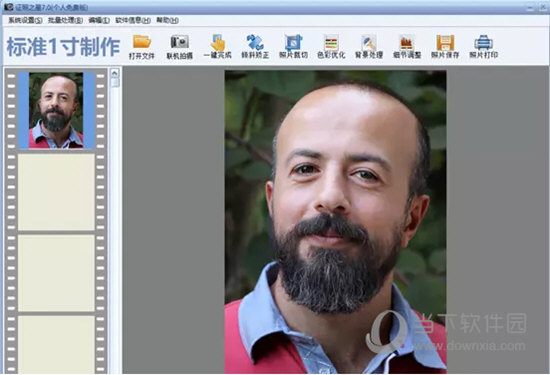Viewport: 550px width, 375px height.
Task: Print photo using 照片打印 icon
Action: pyautogui.click(x=483, y=46)
